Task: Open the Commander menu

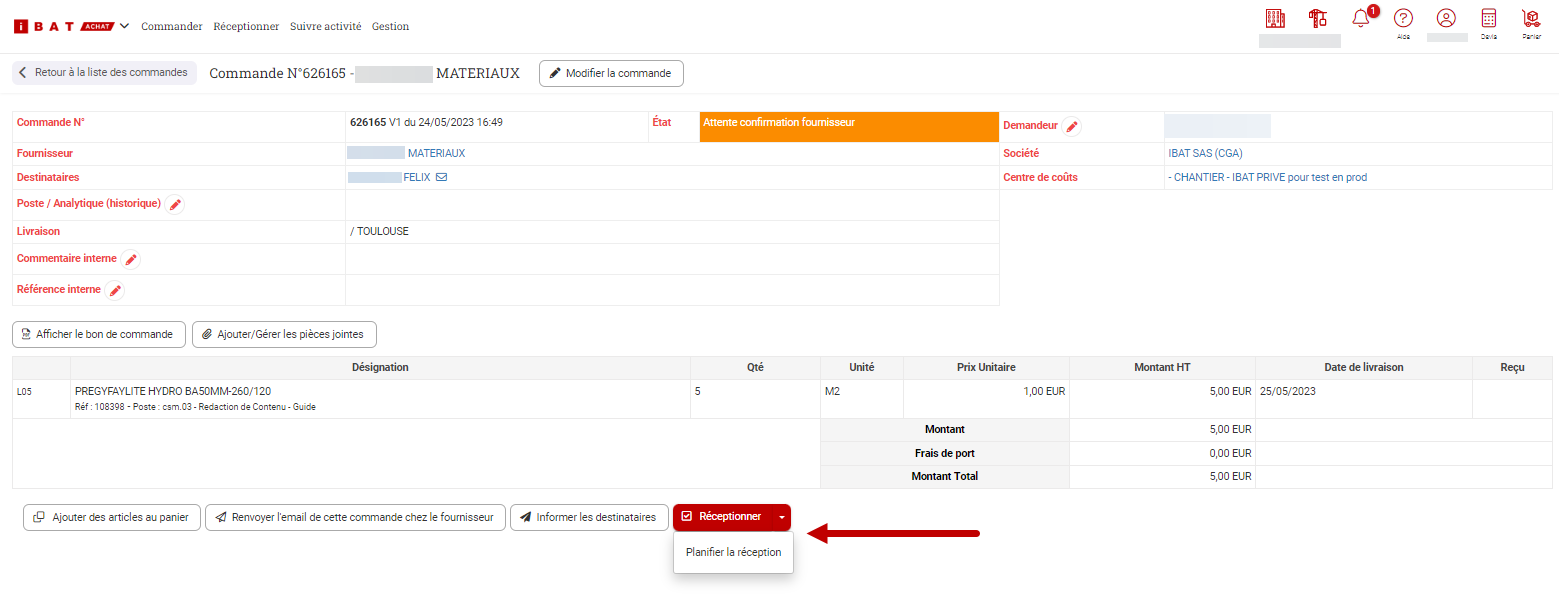Action: pyautogui.click(x=171, y=27)
